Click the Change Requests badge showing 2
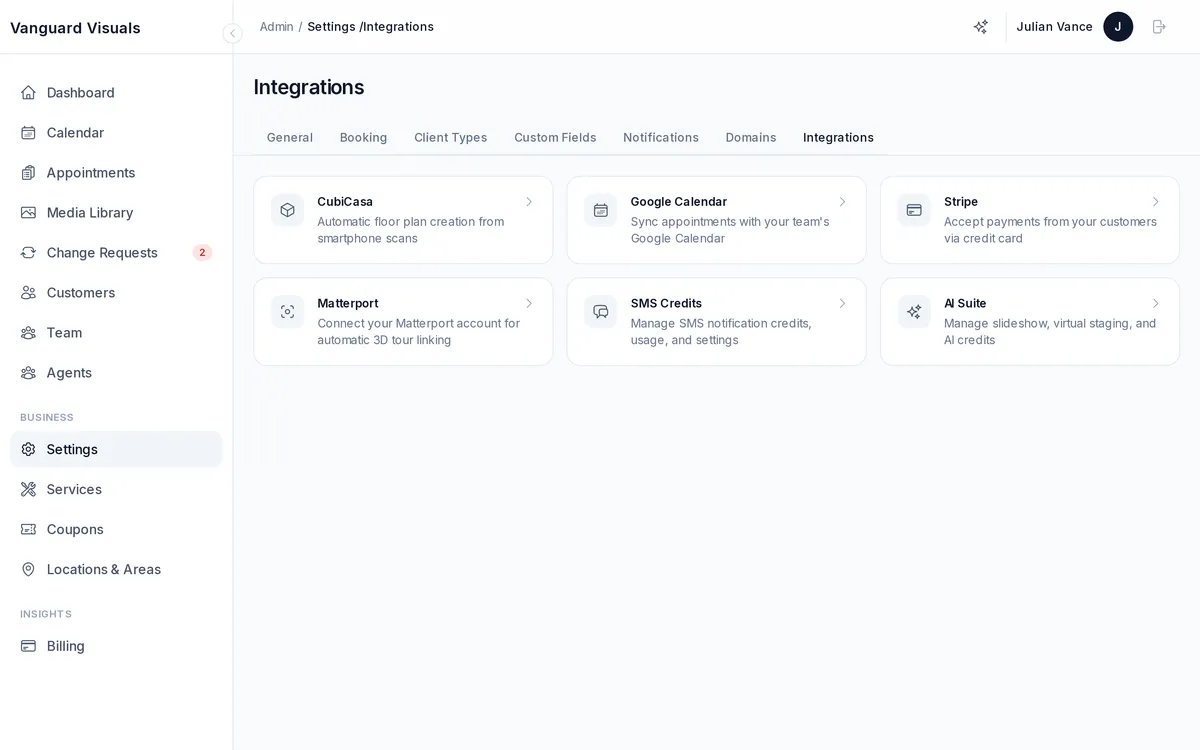This screenshot has height=750, width=1200. pos(201,252)
